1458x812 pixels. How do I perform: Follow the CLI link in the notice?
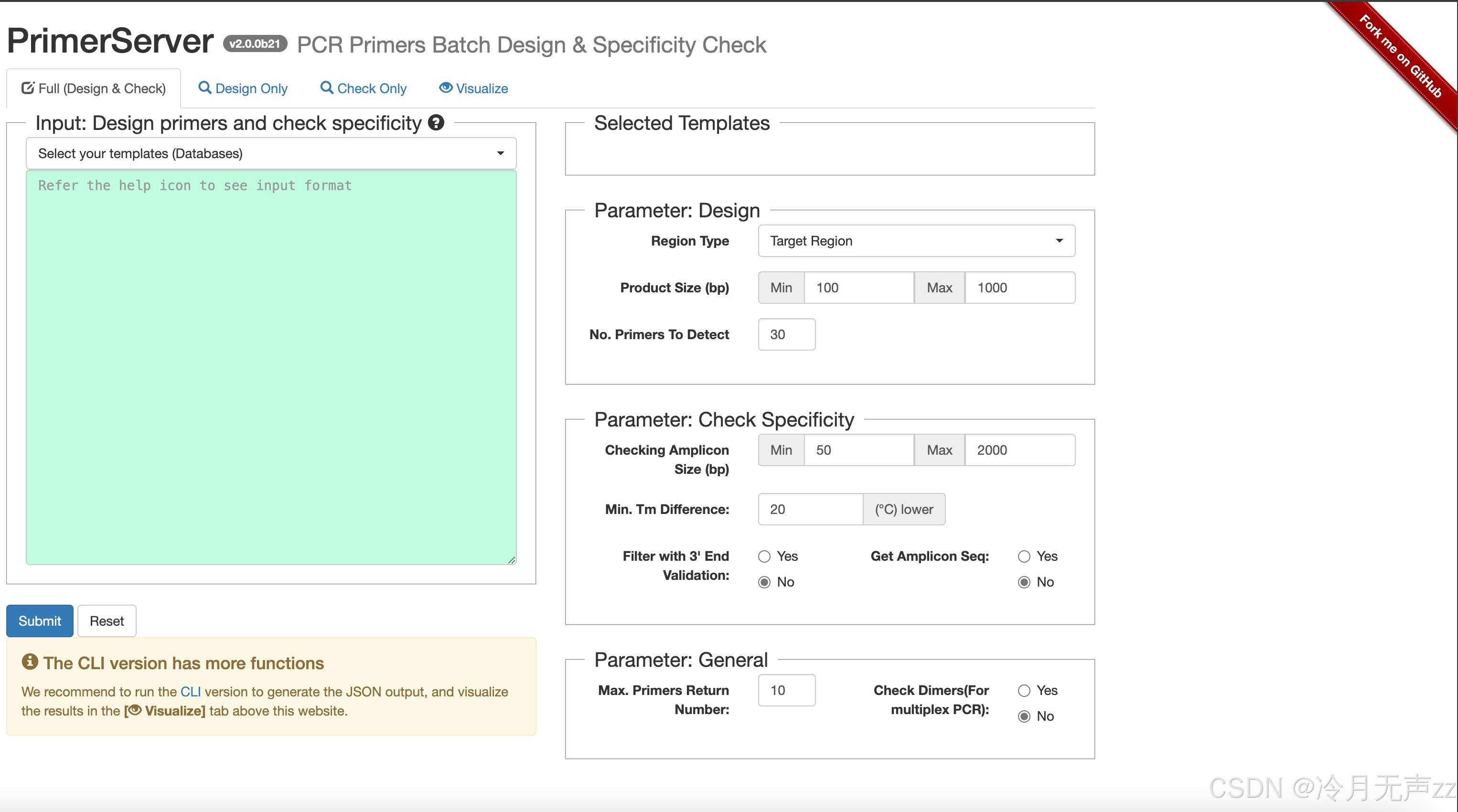(x=190, y=692)
